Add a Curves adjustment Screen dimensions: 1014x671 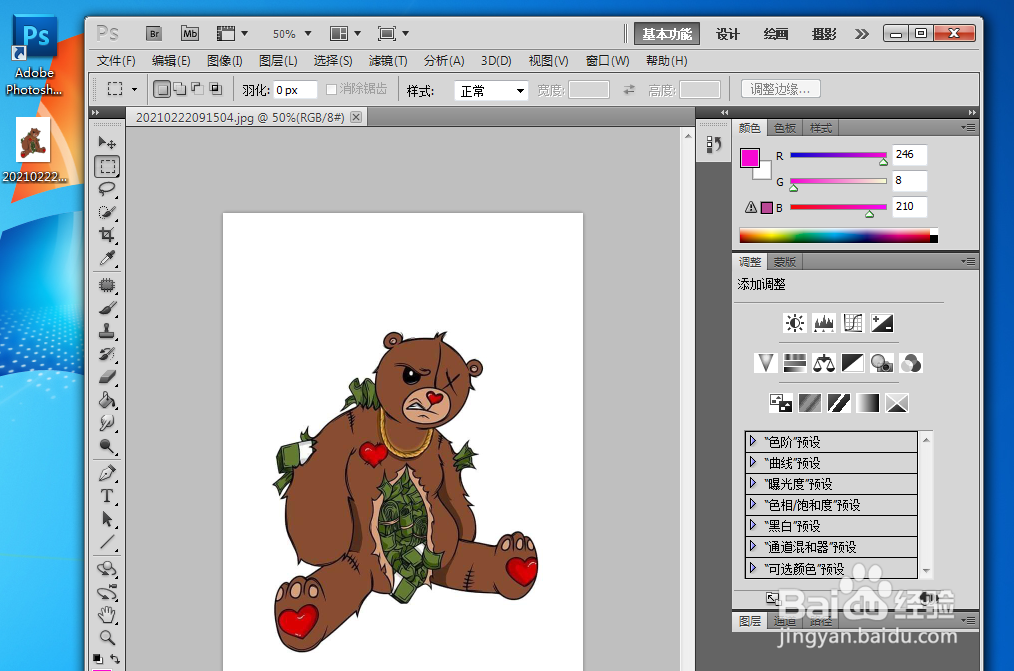[x=853, y=323]
